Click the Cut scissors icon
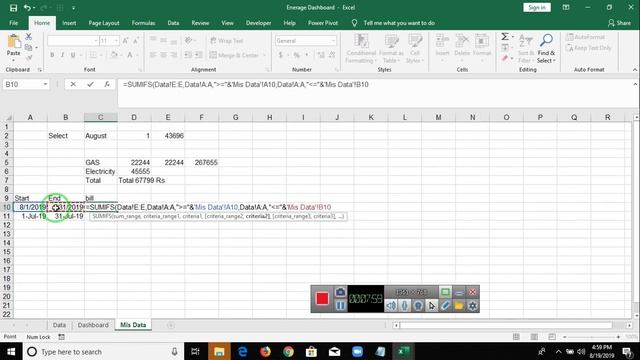The height and width of the screenshot is (360, 640). (28, 37)
